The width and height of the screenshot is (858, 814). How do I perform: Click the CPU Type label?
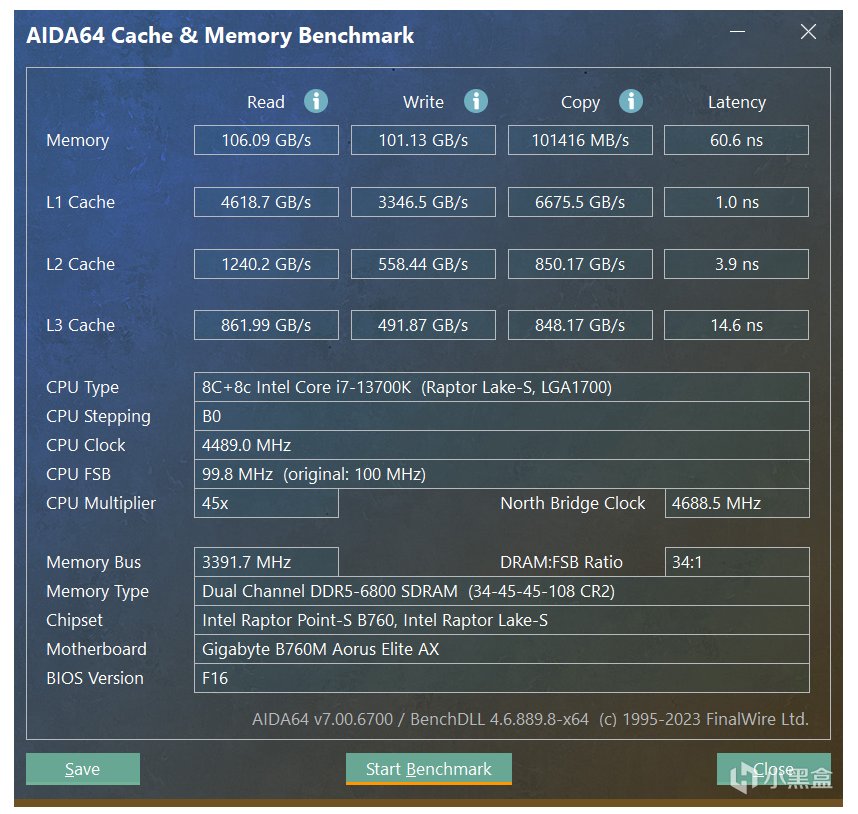(x=82, y=388)
